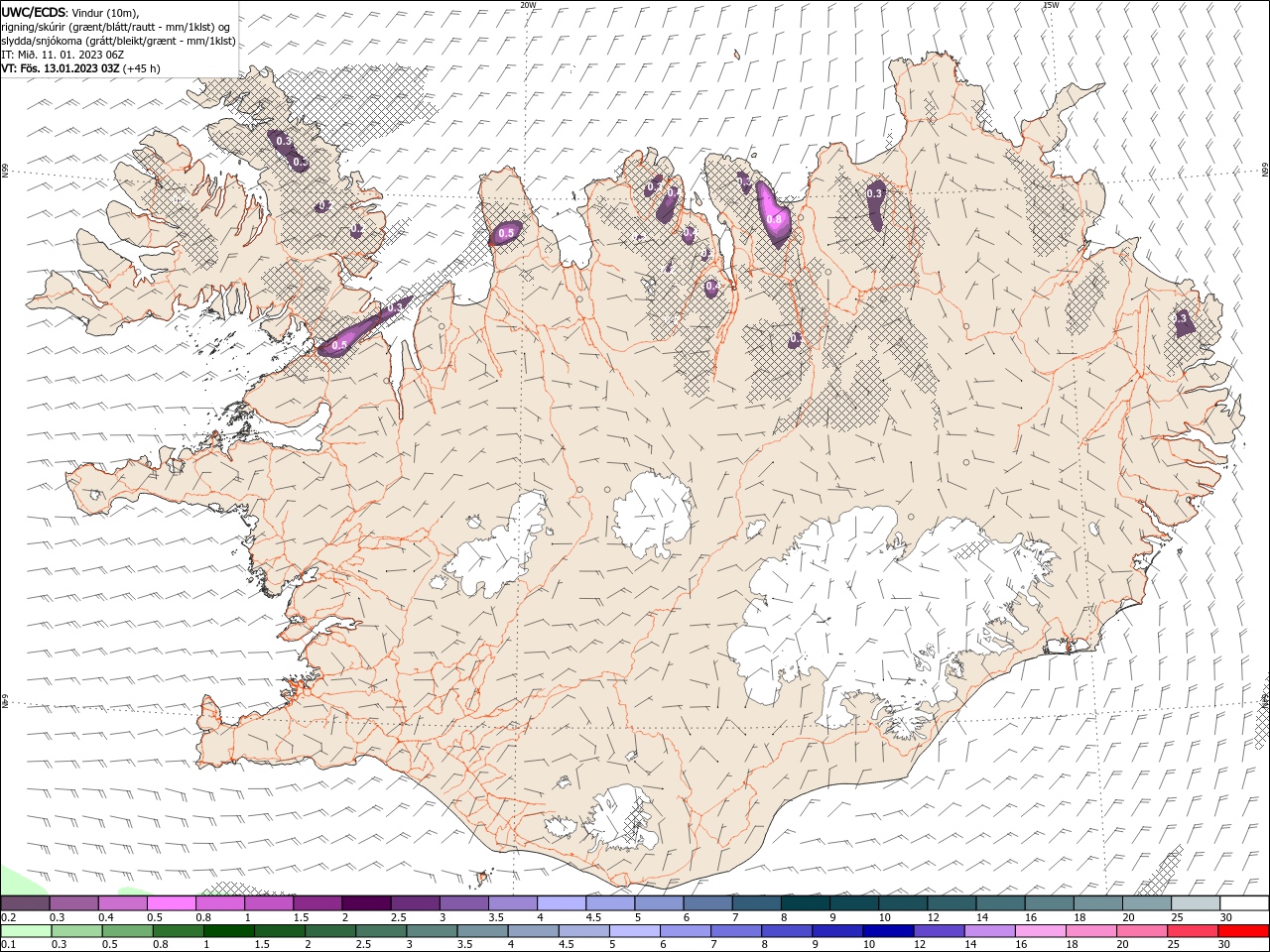Click the "12" label in the snow legend row
The image size is (1270, 952).
(x=933, y=917)
